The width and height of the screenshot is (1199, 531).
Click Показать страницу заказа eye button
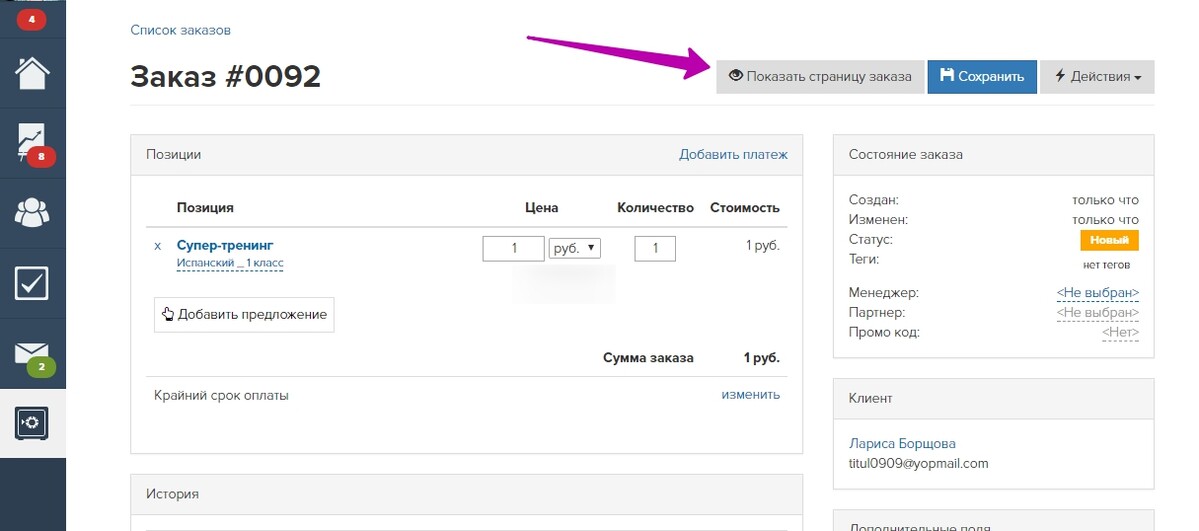[x=820, y=77]
